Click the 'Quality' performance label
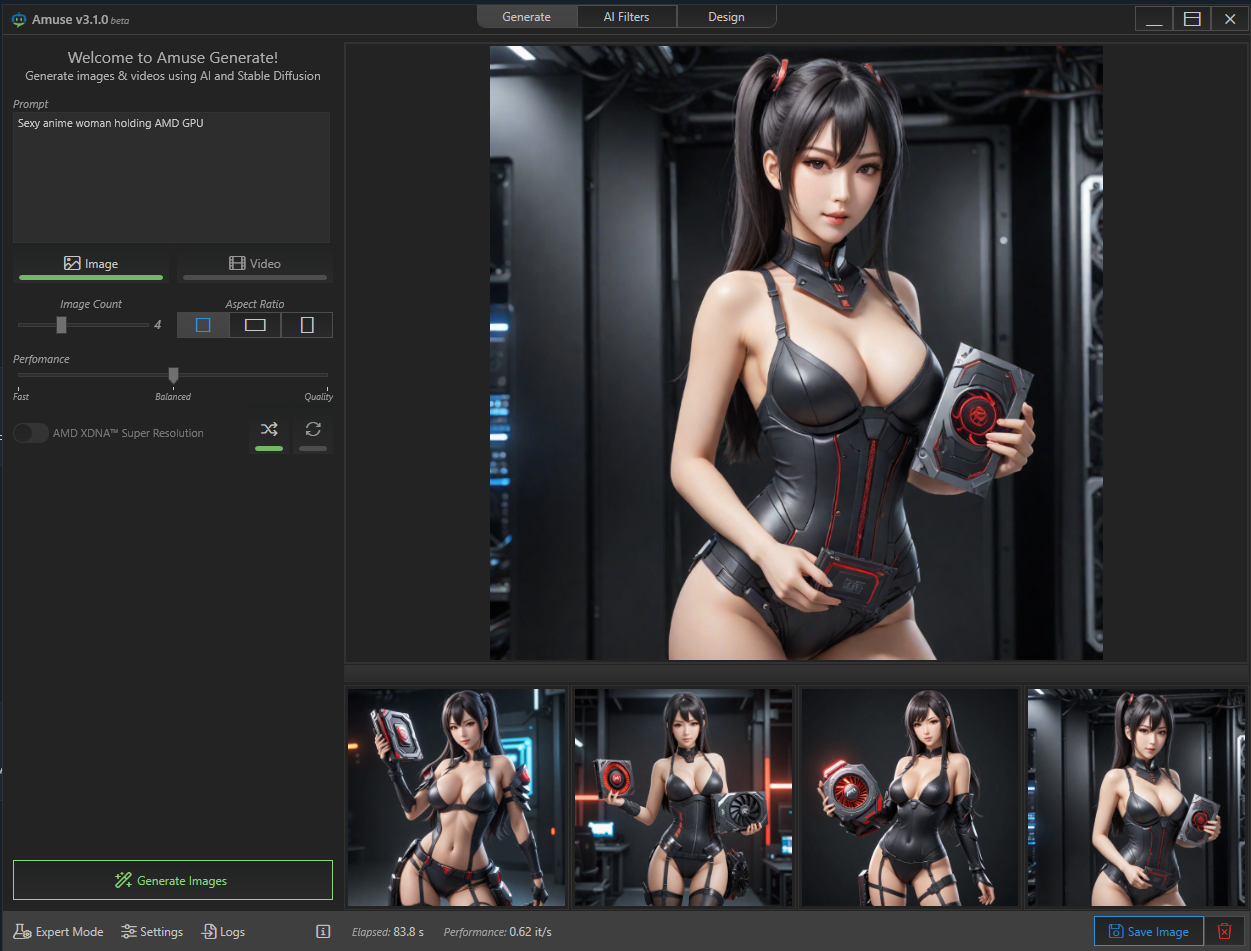 (x=319, y=397)
